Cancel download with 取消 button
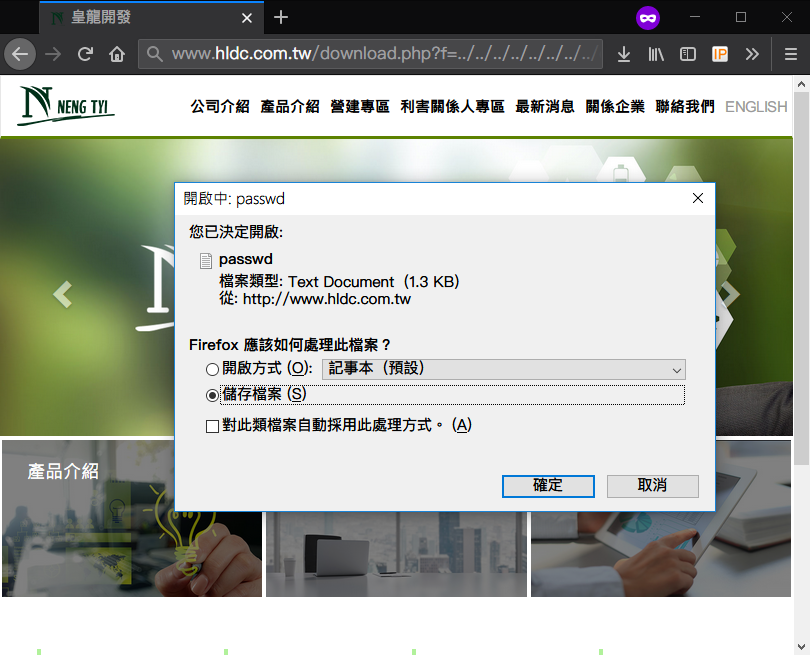 pos(652,486)
